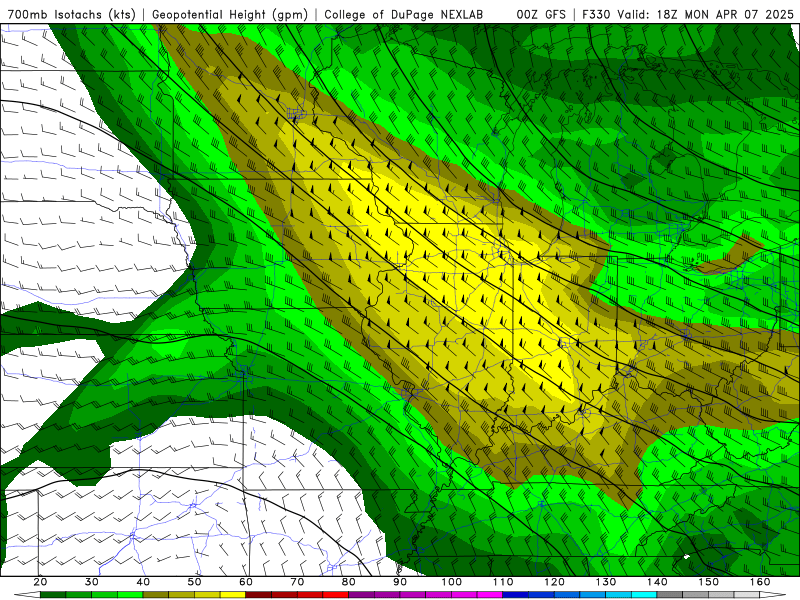Screen dimensions: 800x600
Task: Click the '100' value on the color scale
Action: tap(452, 582)
